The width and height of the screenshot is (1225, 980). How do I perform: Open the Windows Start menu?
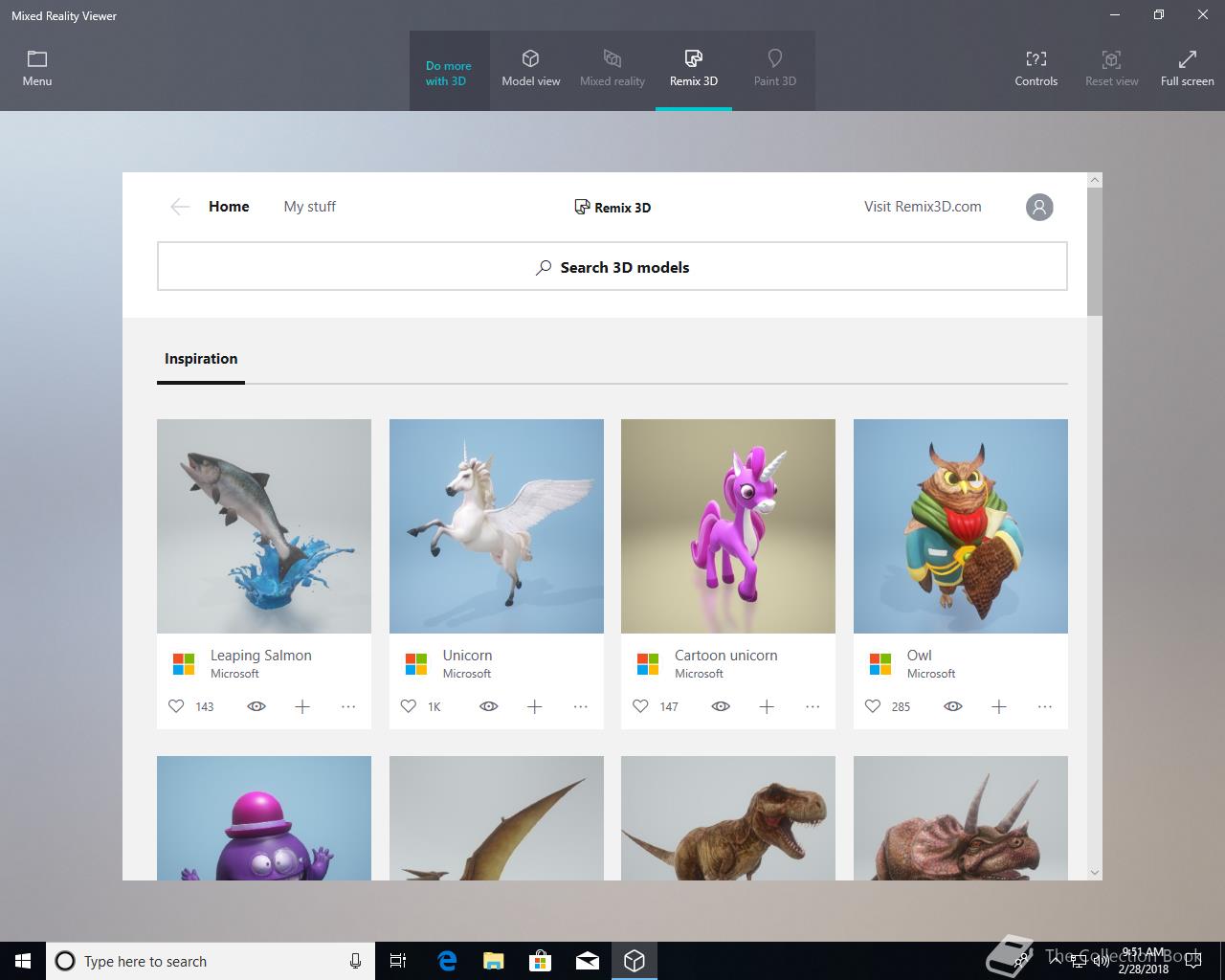(x=23, y=961)
